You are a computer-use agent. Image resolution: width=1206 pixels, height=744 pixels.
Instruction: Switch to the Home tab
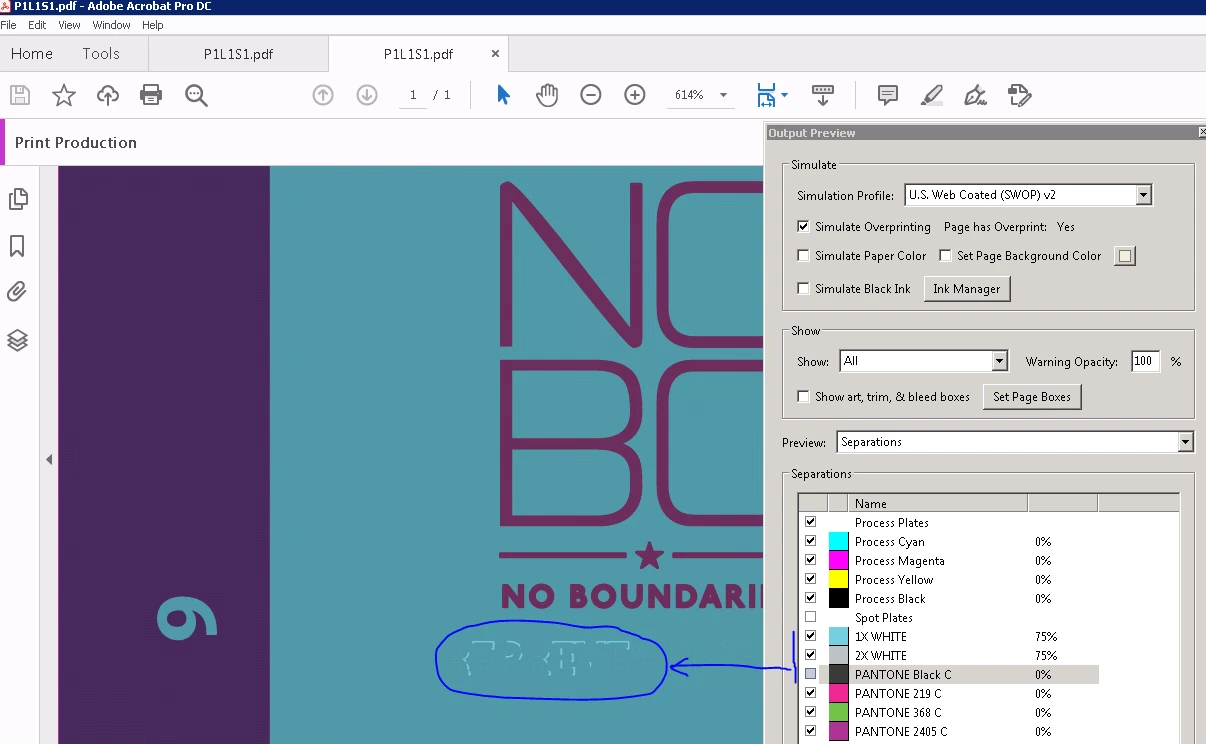pyautogui.click(x=32, y=54)
